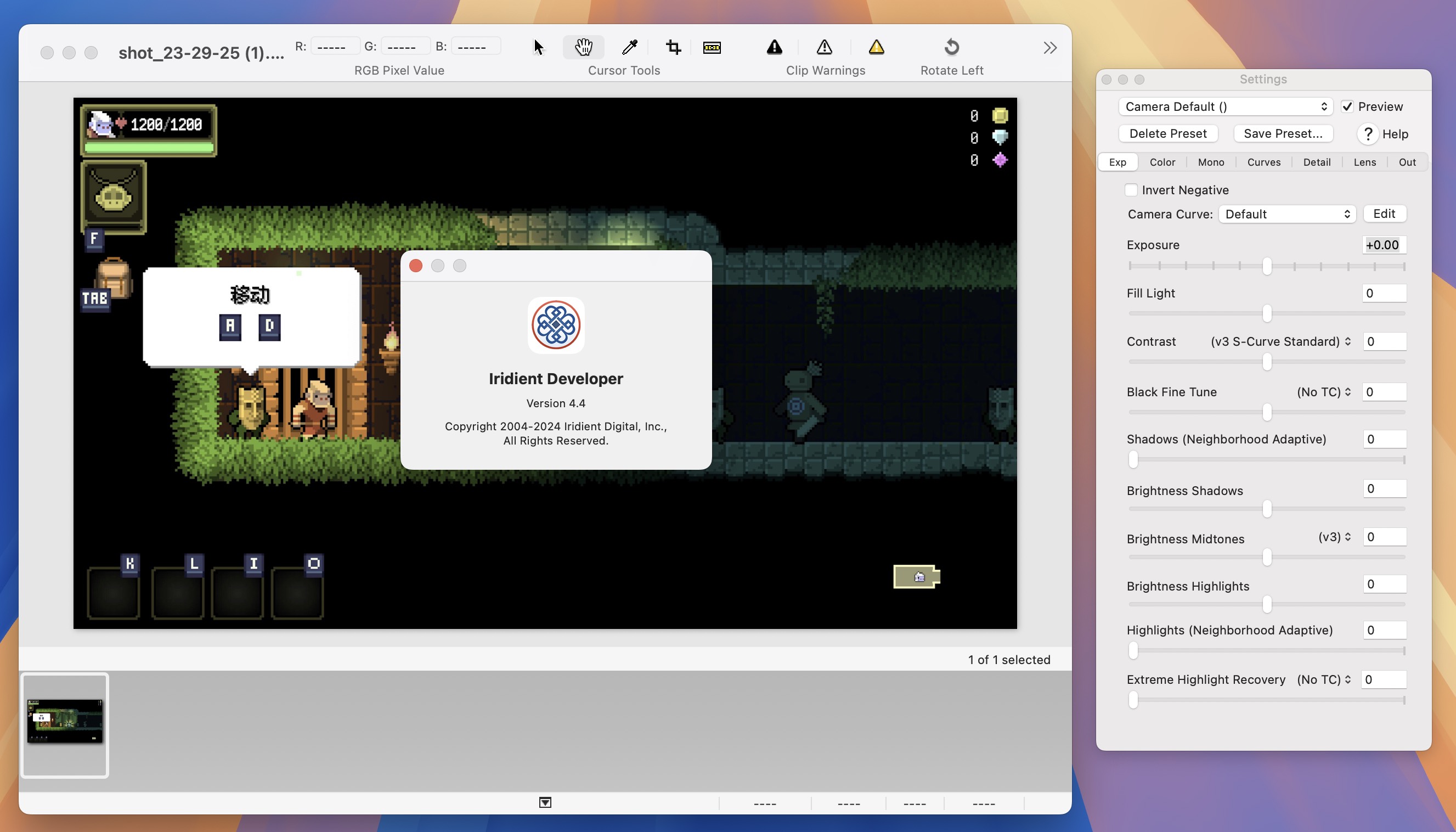Click the Rotate Left icon

click(x=952, y=47)
